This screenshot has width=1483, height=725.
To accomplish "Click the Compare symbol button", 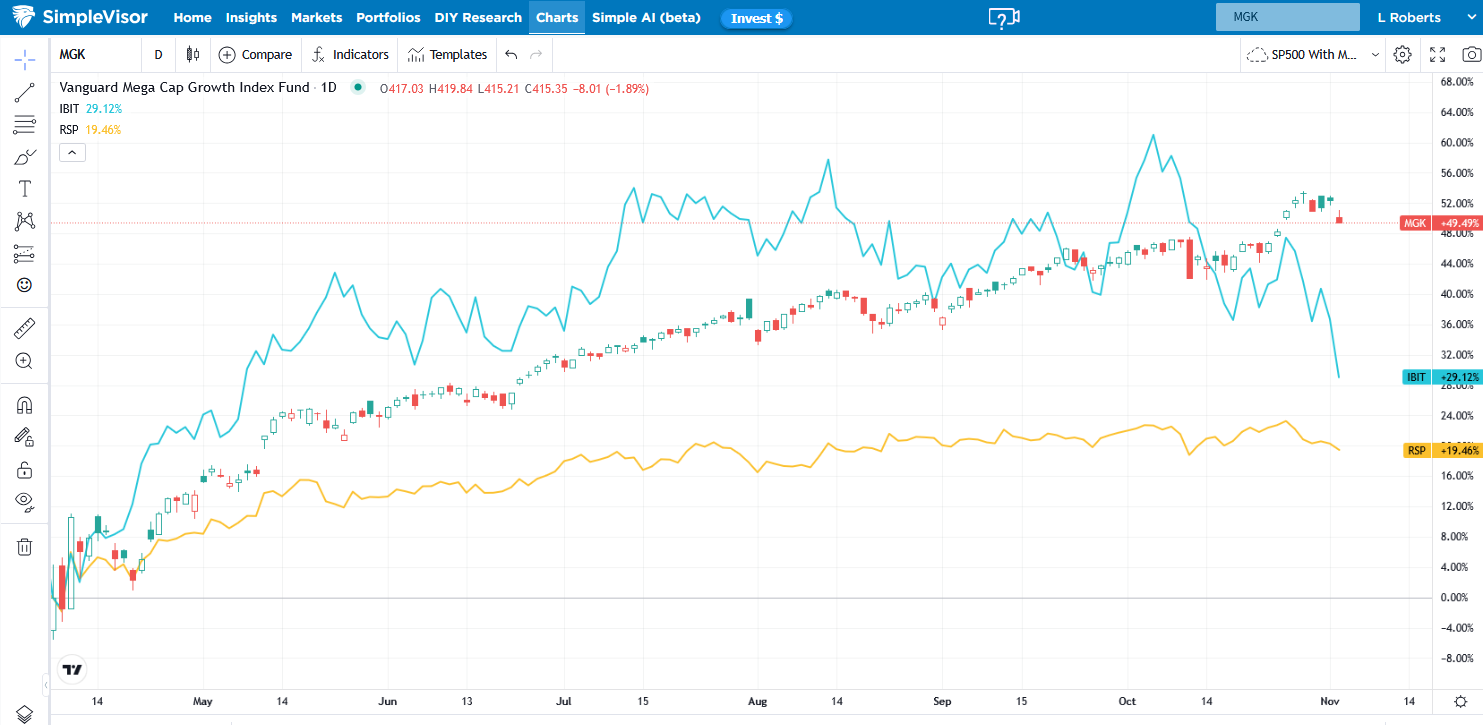I will [x=255, y=55].
